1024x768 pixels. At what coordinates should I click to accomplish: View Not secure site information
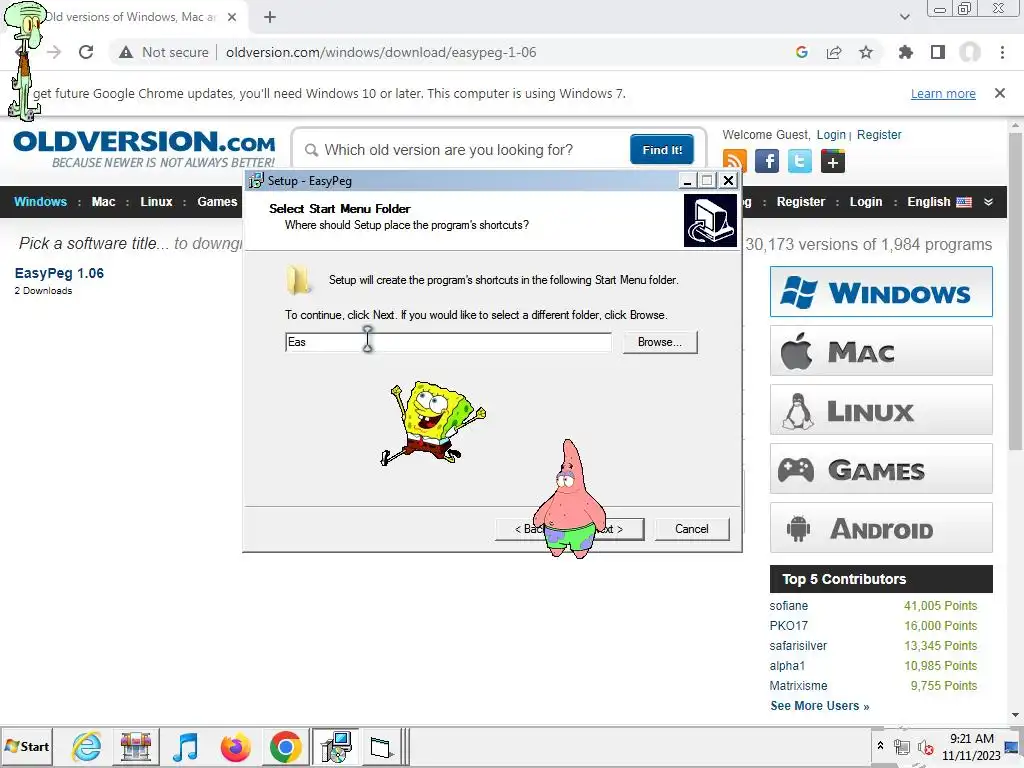(164, 52)
